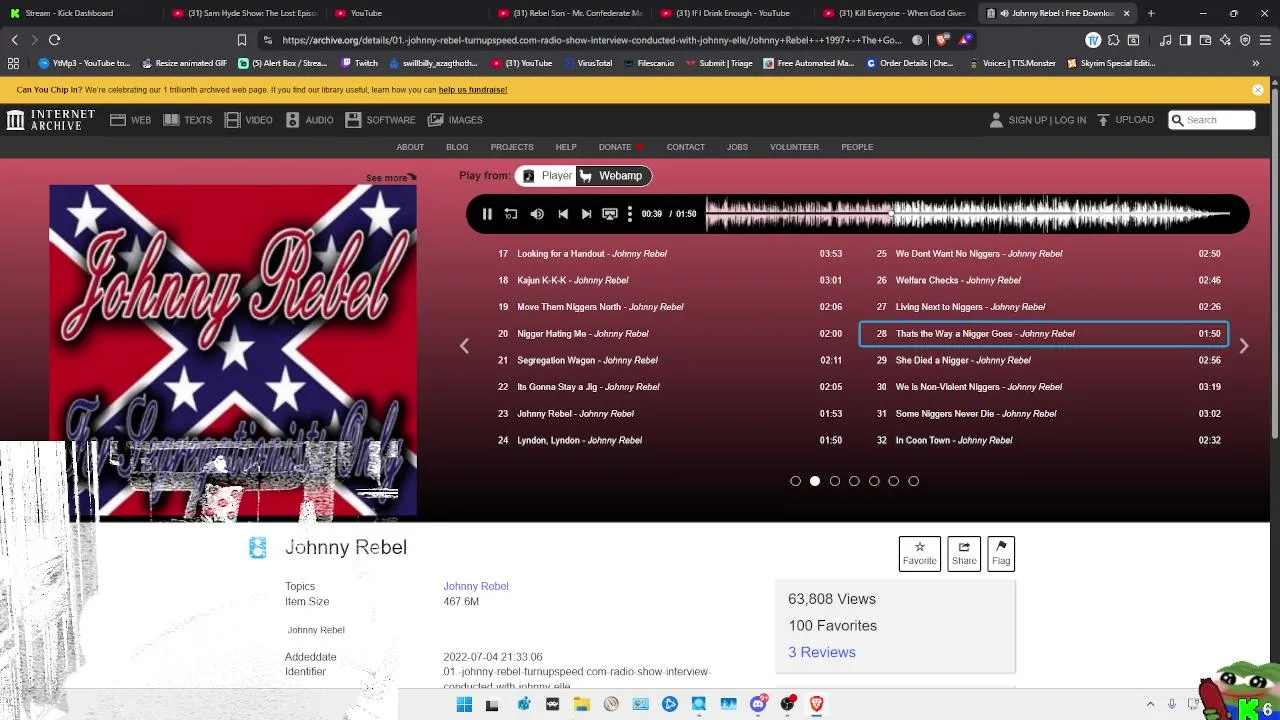
Task: Open the IMAGES media section
Action: [x=455, y=120]
